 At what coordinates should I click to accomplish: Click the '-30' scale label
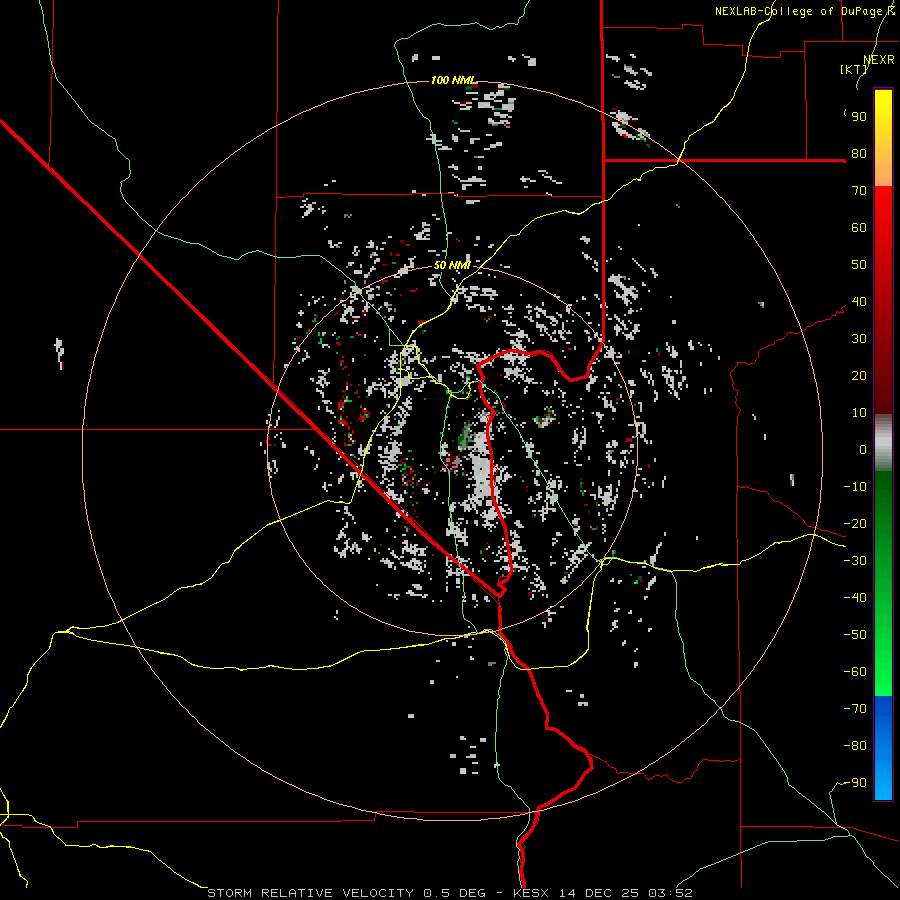[x=855, y=561]
